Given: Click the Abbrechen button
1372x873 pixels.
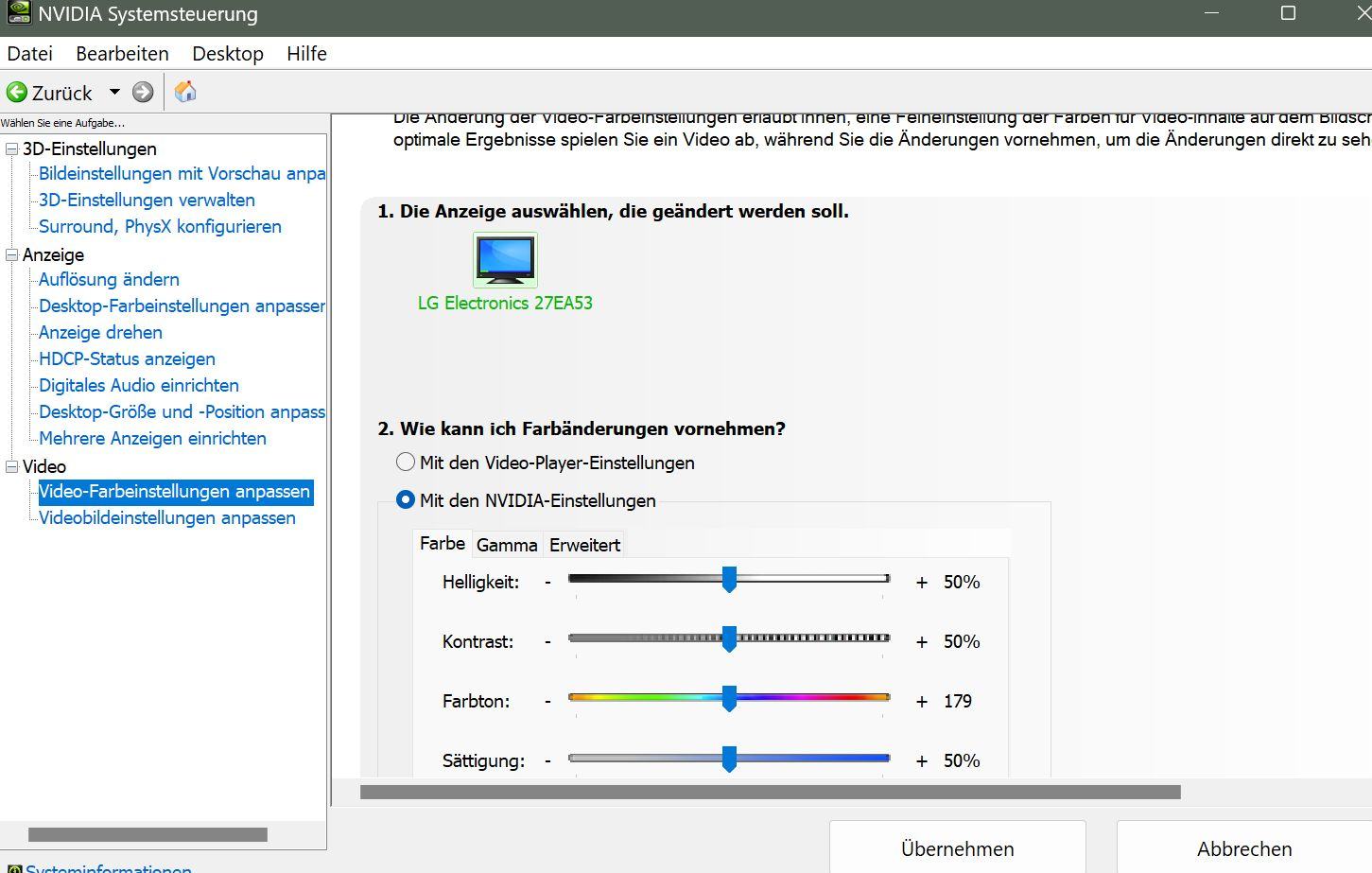Looking at the screenshot, I should tap(1244, 848).
